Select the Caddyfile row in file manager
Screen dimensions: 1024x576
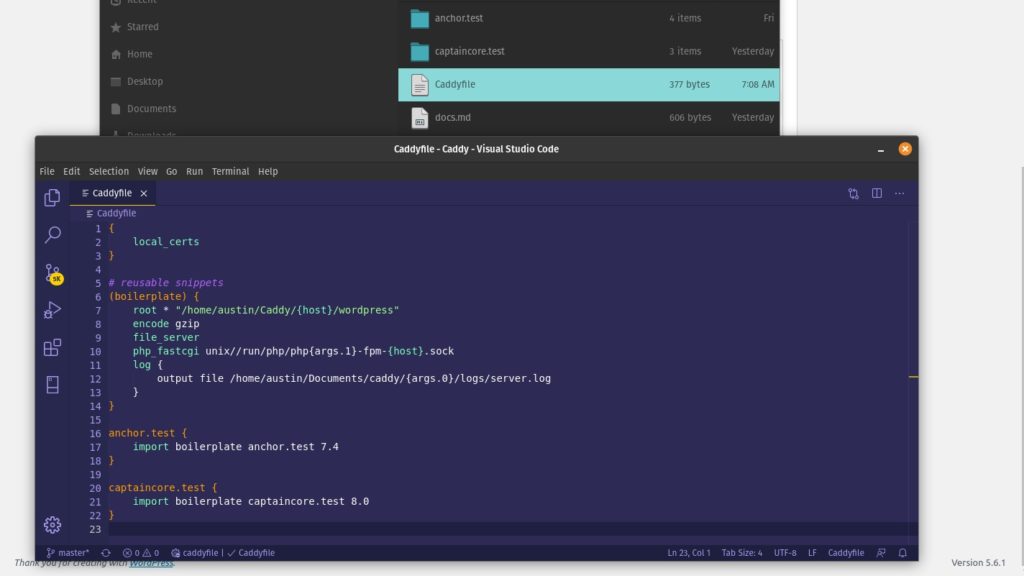(588, 84)
